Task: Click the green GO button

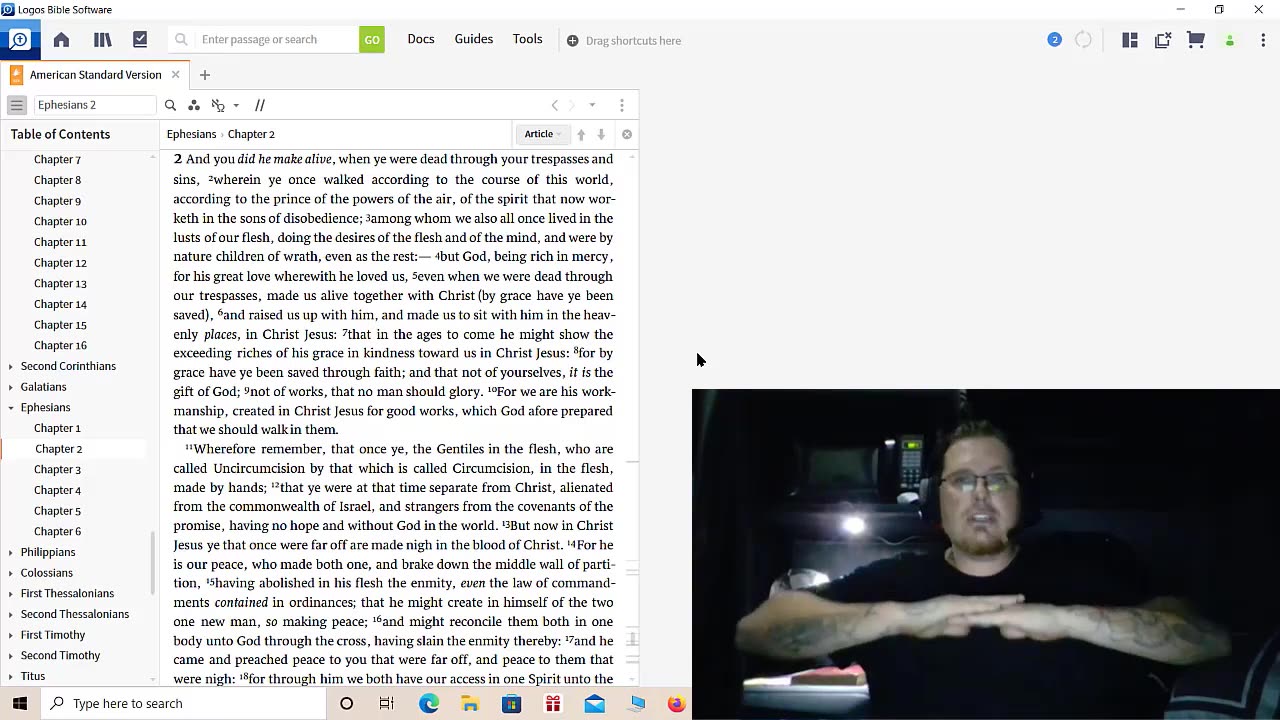Action: [x=372, y=40]
